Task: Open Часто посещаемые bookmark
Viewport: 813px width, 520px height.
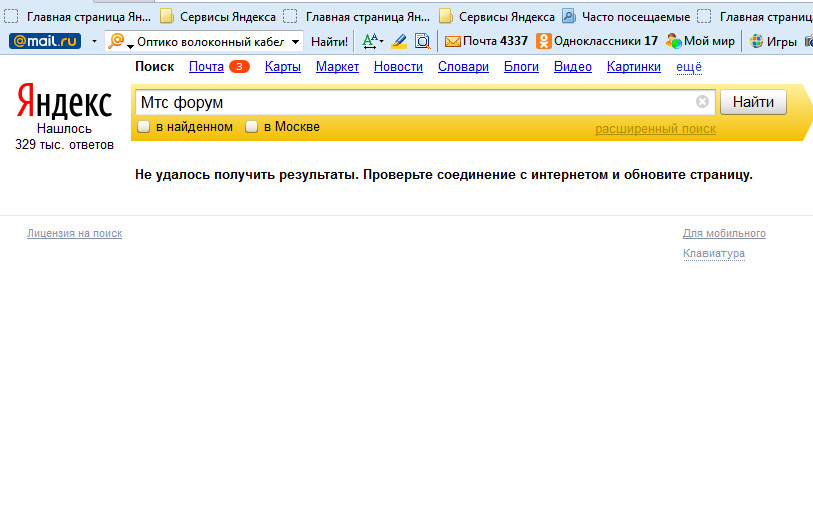Action: click(x=626, y=17)
